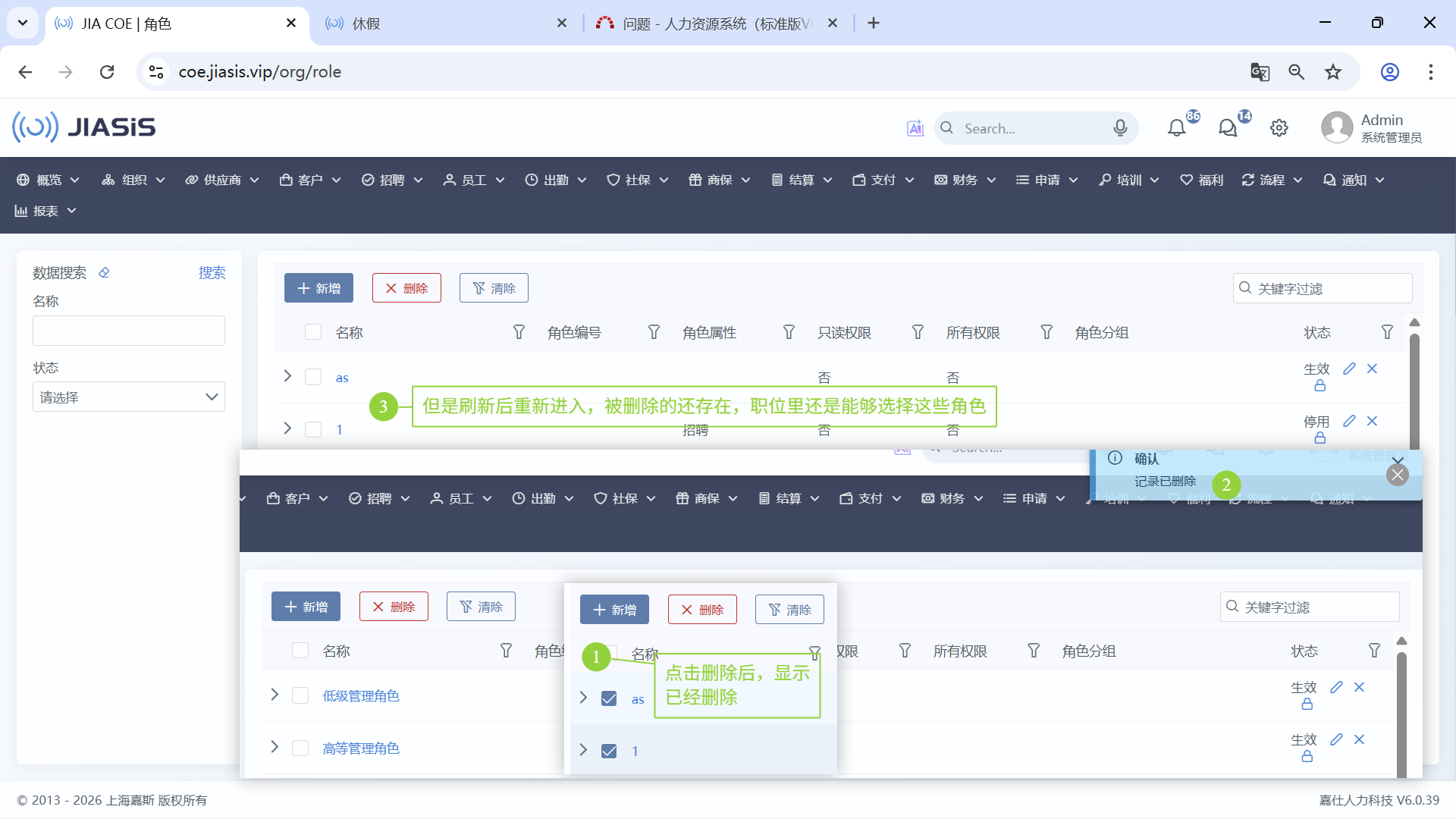Open the chat messages icon
Screen dimensions: 1456x819
pyautogui.click(x=1228, y=128)
